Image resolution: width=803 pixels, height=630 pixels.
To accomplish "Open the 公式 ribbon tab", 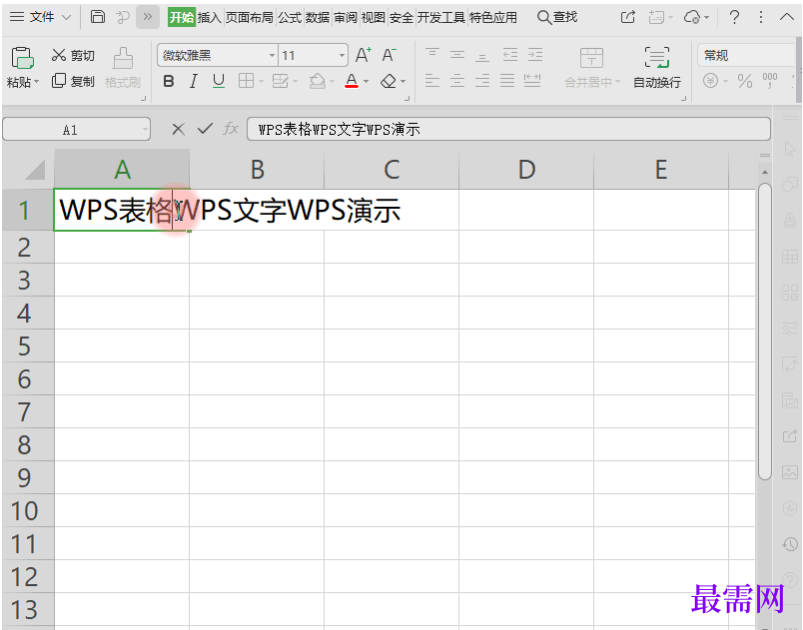I will click(x=290, y=17).
